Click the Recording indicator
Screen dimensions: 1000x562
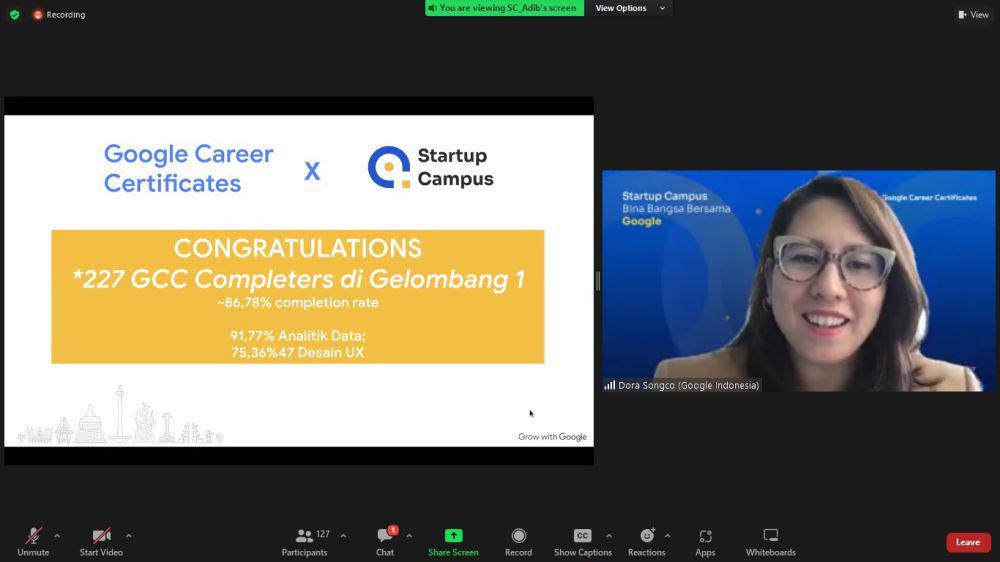[59, 15]
